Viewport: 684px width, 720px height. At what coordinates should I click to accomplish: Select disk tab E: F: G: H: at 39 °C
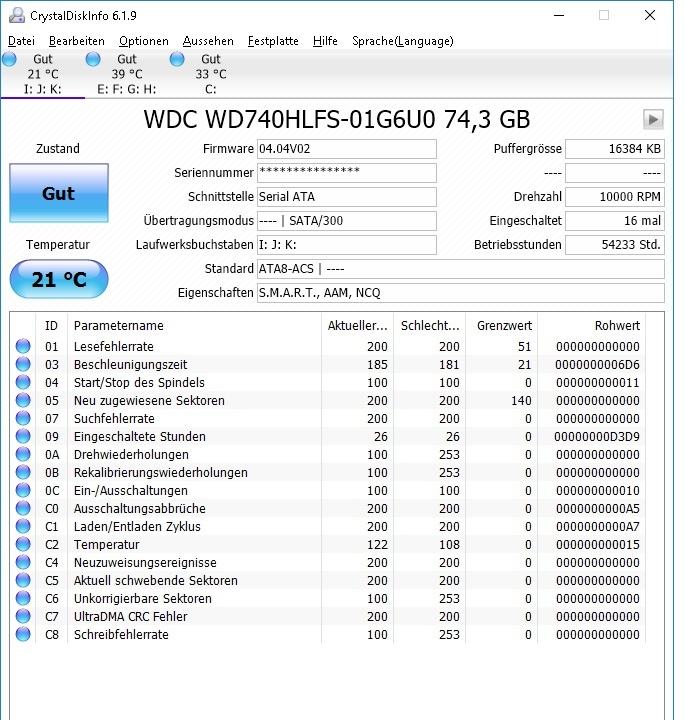click(126, 74)
